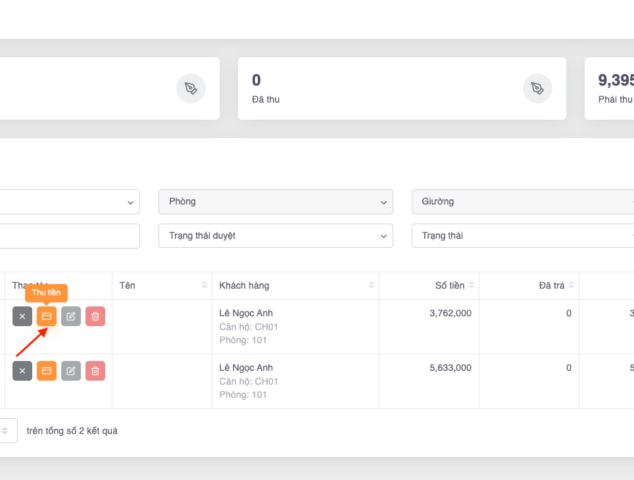The width and height of the screenshot is (634, 480).
Task: Click the pen icon on the Đã thu card
Action: click(x=537, y=89)
